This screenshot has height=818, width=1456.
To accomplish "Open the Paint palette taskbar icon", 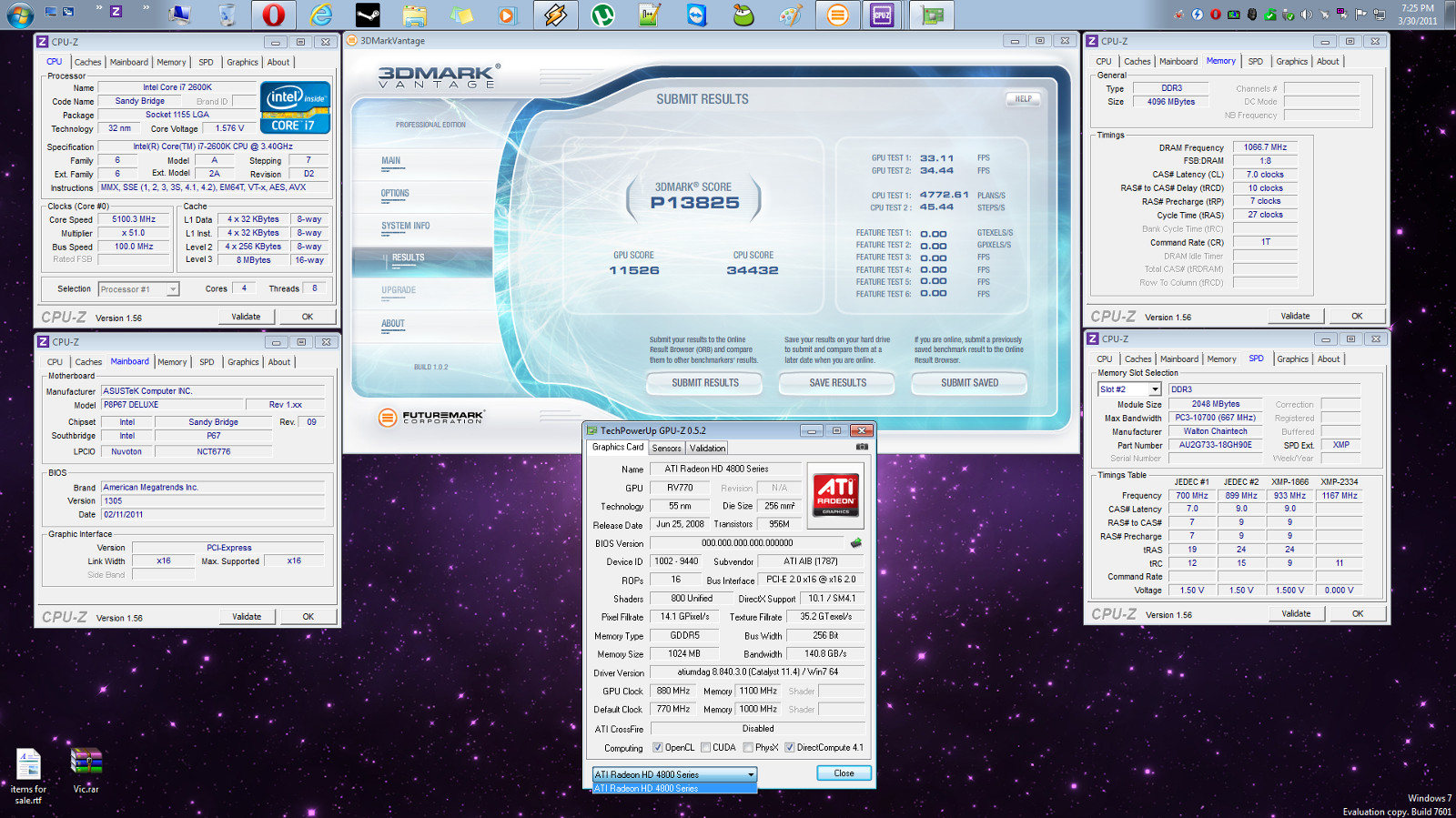I will coord(791,15).
